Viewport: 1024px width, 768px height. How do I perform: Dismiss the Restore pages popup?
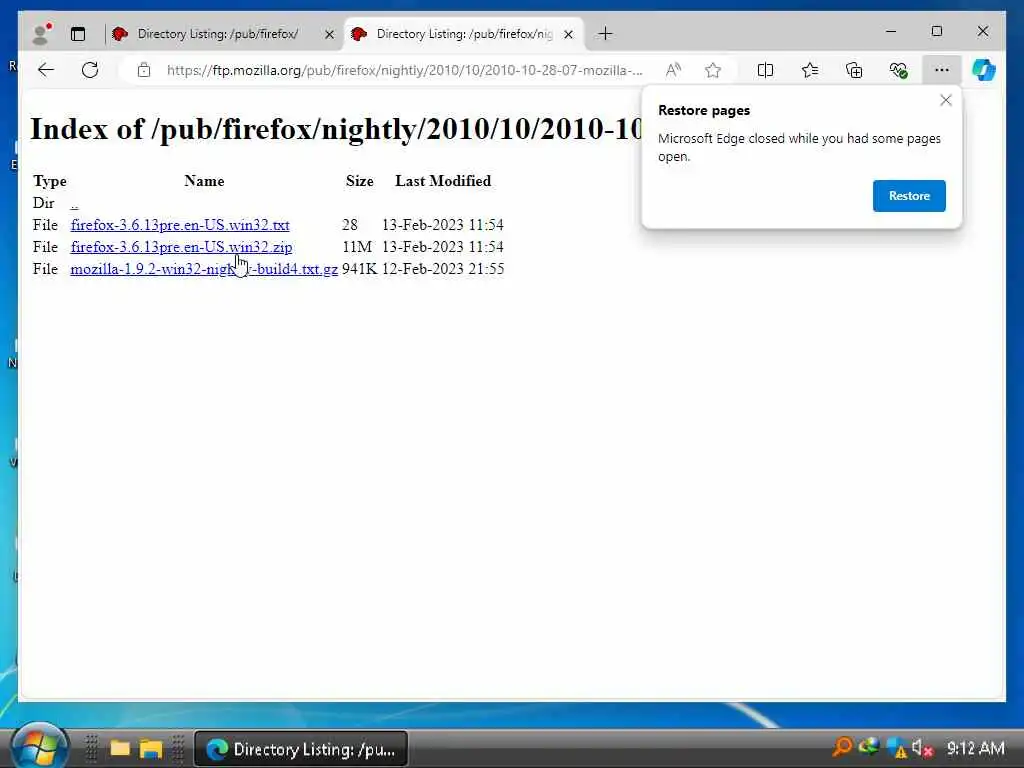[946, 100]
